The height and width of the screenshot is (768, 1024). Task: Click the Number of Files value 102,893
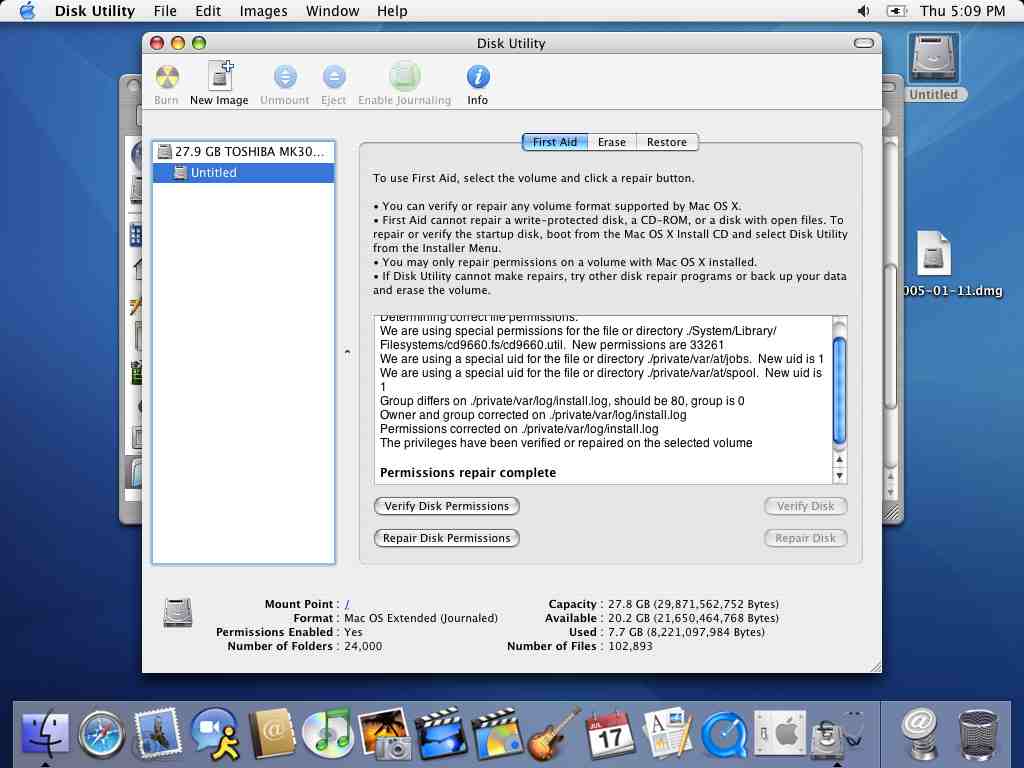click(630, 646)
